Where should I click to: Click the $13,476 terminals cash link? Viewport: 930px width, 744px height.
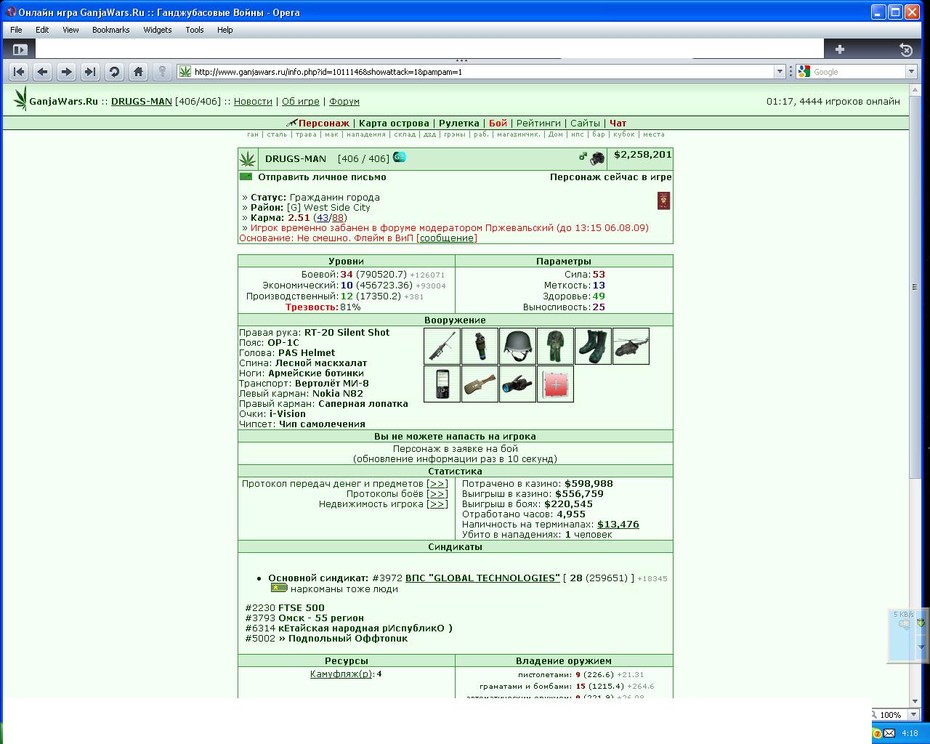[x=618, y=524]
